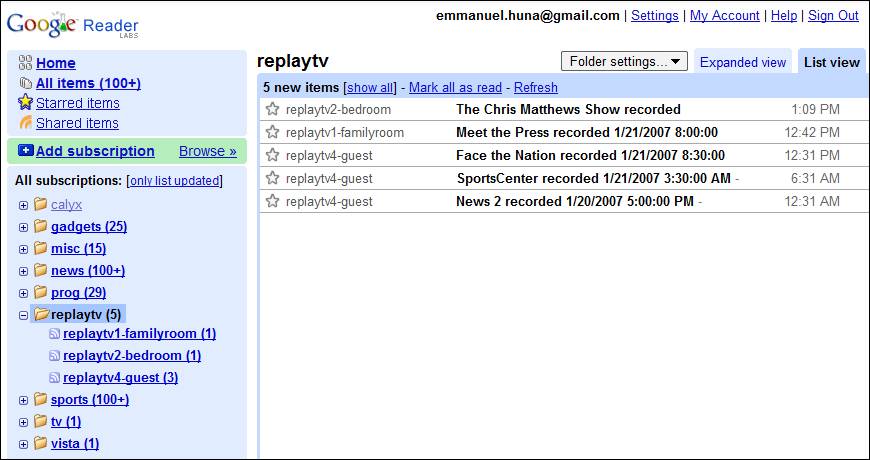Expand the prog folder
The height and width of the screenshot is (460, 870).
point(23,293)
